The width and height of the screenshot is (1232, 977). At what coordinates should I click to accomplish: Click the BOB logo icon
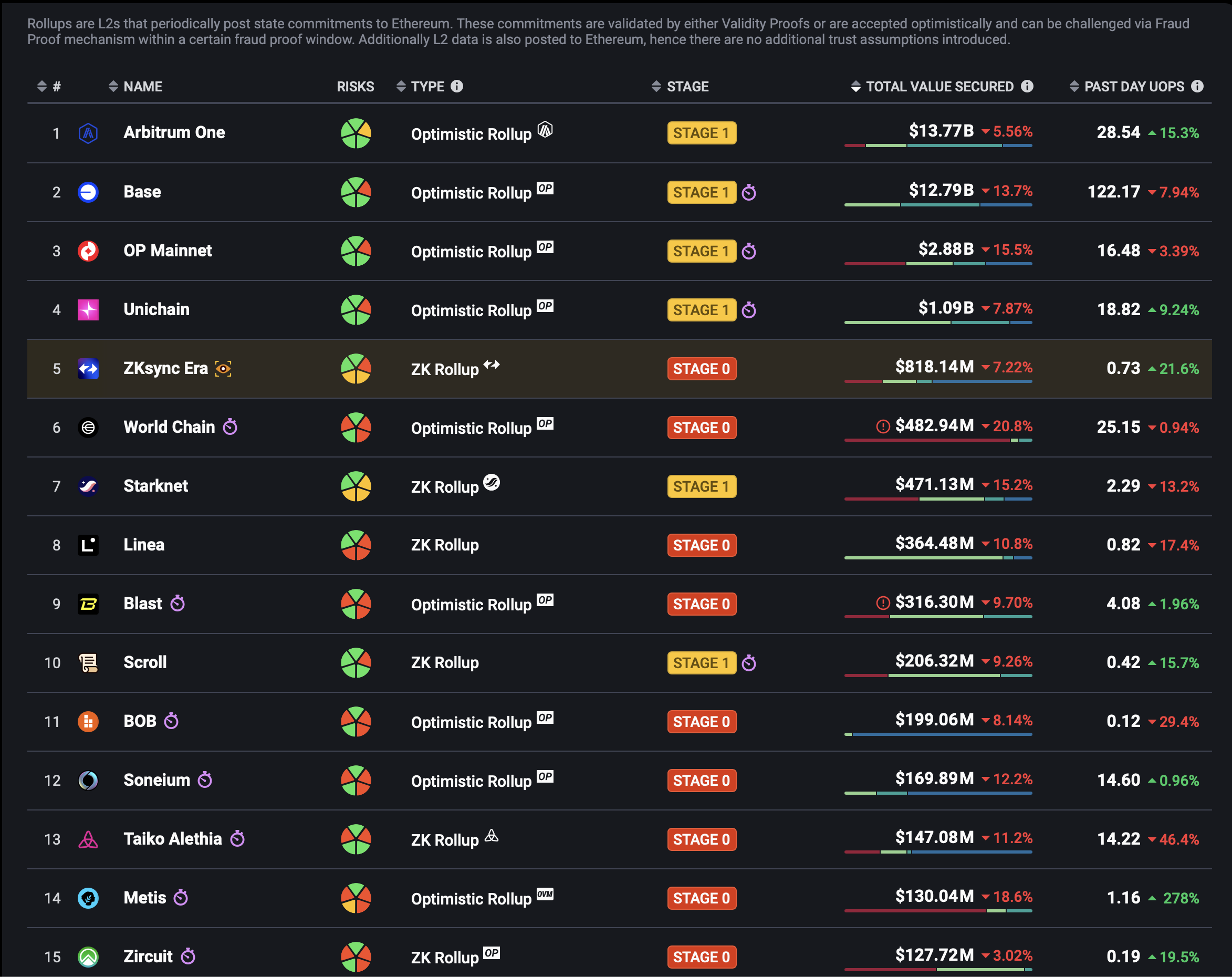coord(88,722)
